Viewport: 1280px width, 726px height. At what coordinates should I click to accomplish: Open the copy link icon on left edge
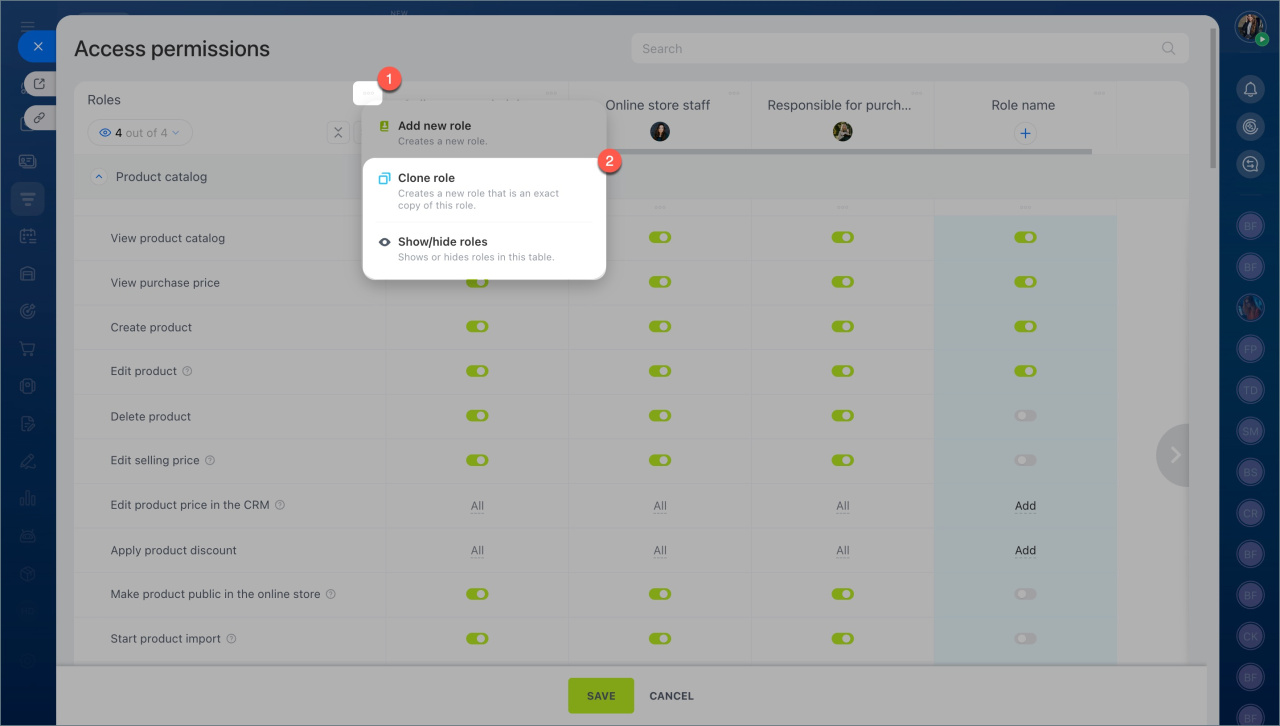39,117
